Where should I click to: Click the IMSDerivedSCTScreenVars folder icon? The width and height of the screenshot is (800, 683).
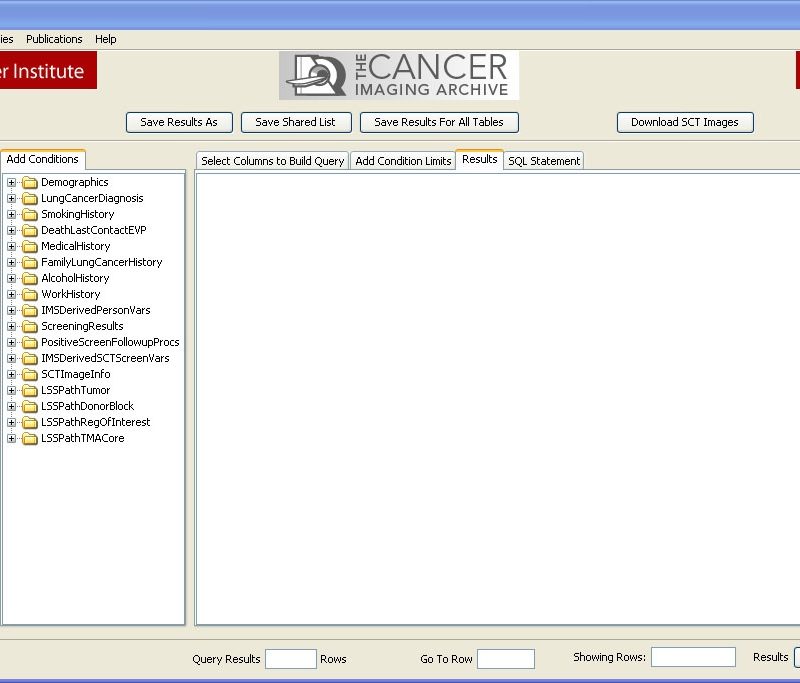pos(30,358)
